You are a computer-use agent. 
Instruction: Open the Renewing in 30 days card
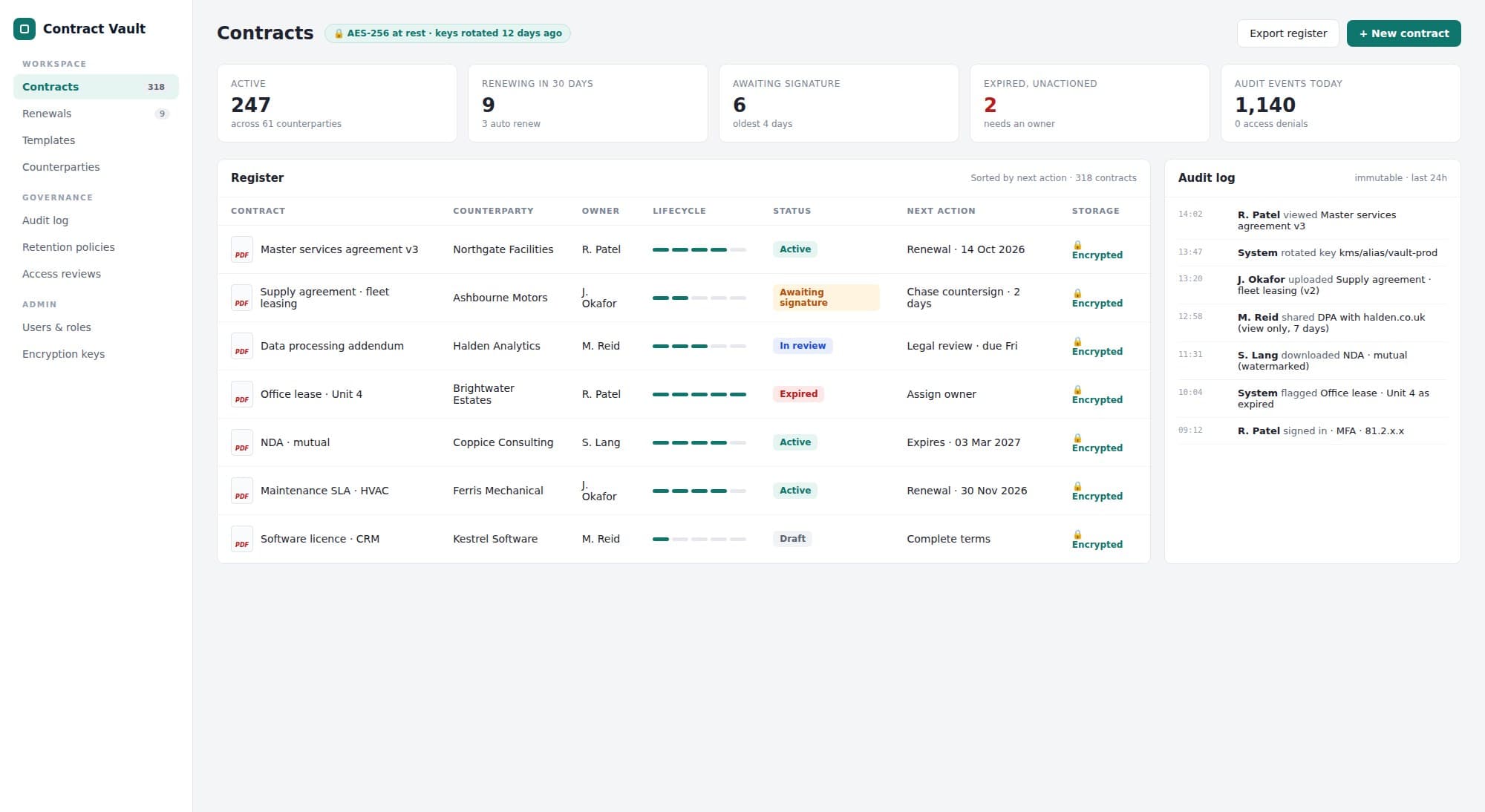587,103
